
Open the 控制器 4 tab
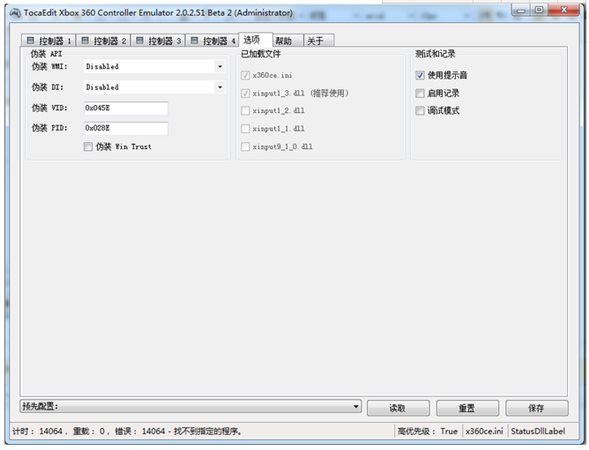click(213, 41)
